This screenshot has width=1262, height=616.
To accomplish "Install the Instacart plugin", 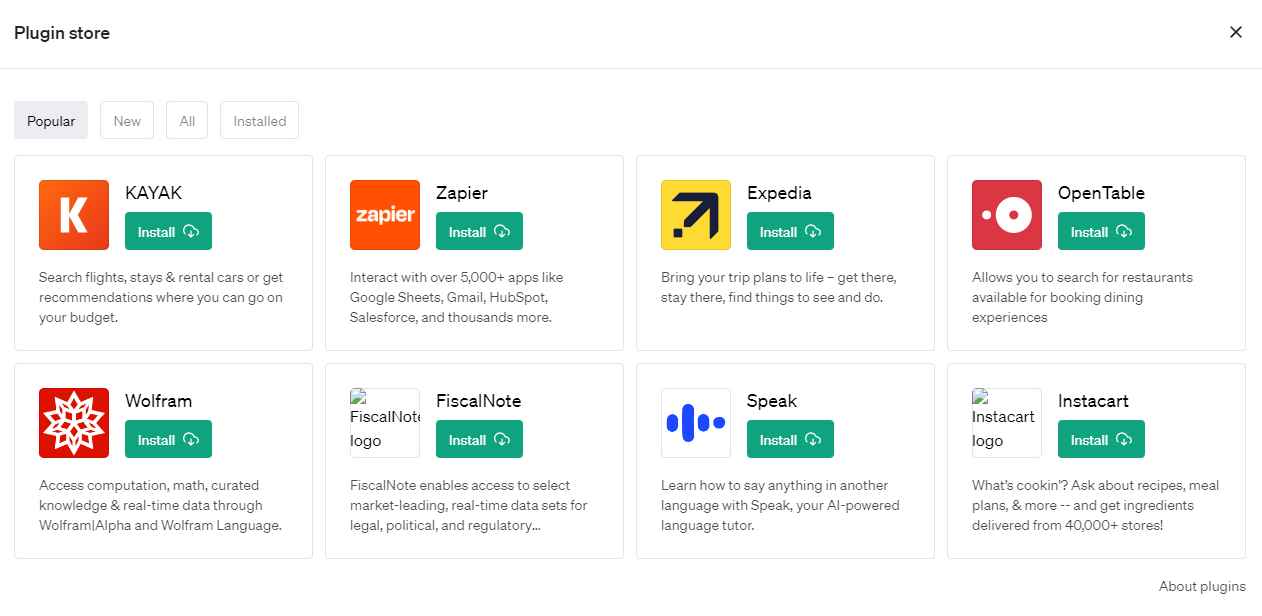I will pyautogui.click(x=1100, y=439).
